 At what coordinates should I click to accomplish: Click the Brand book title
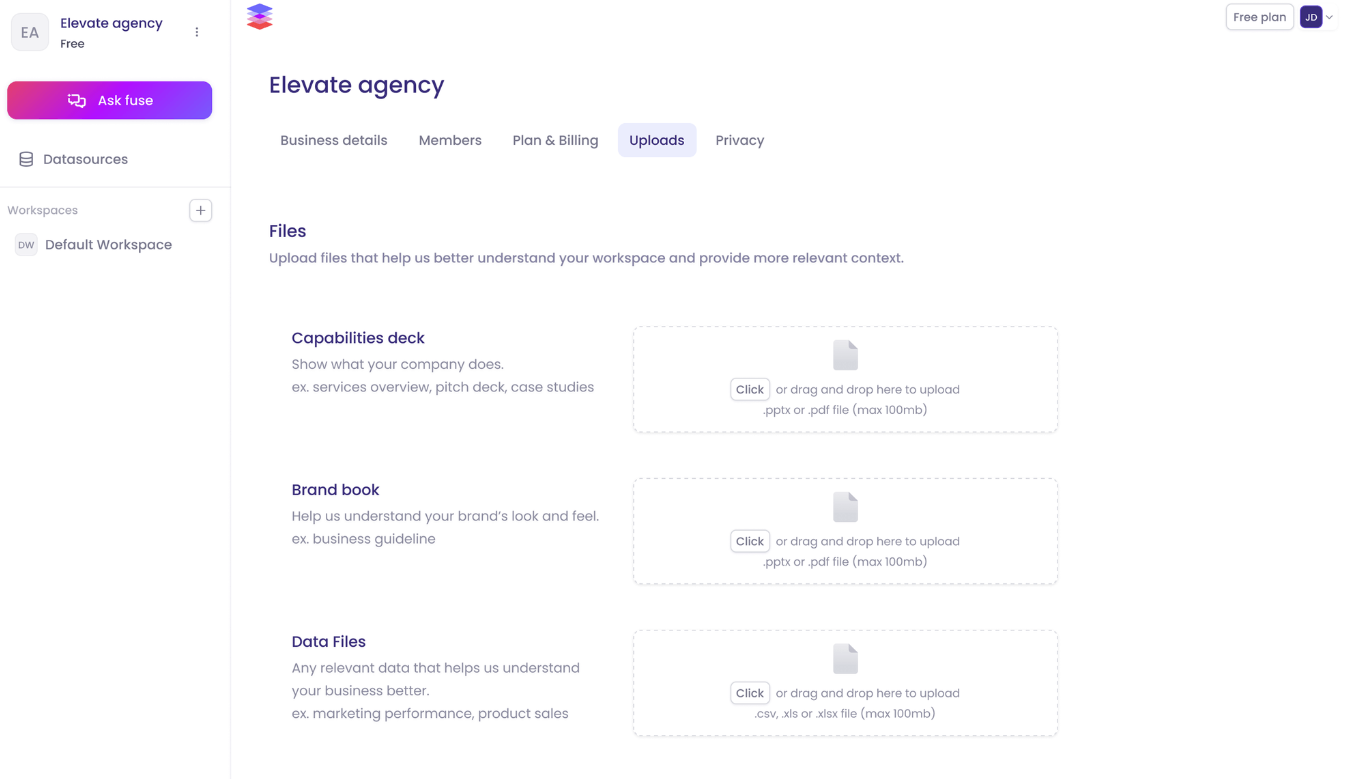(335, 490)
